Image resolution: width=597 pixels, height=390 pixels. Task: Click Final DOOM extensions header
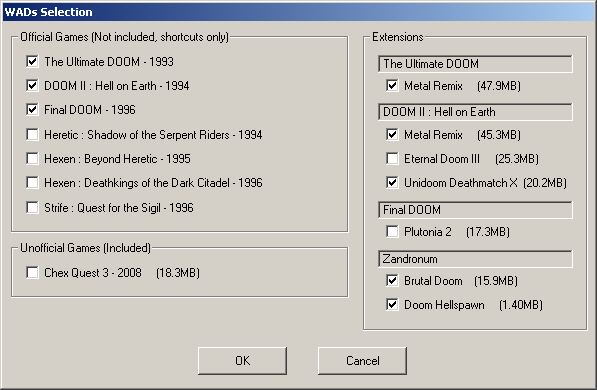[x=475, y=210]
